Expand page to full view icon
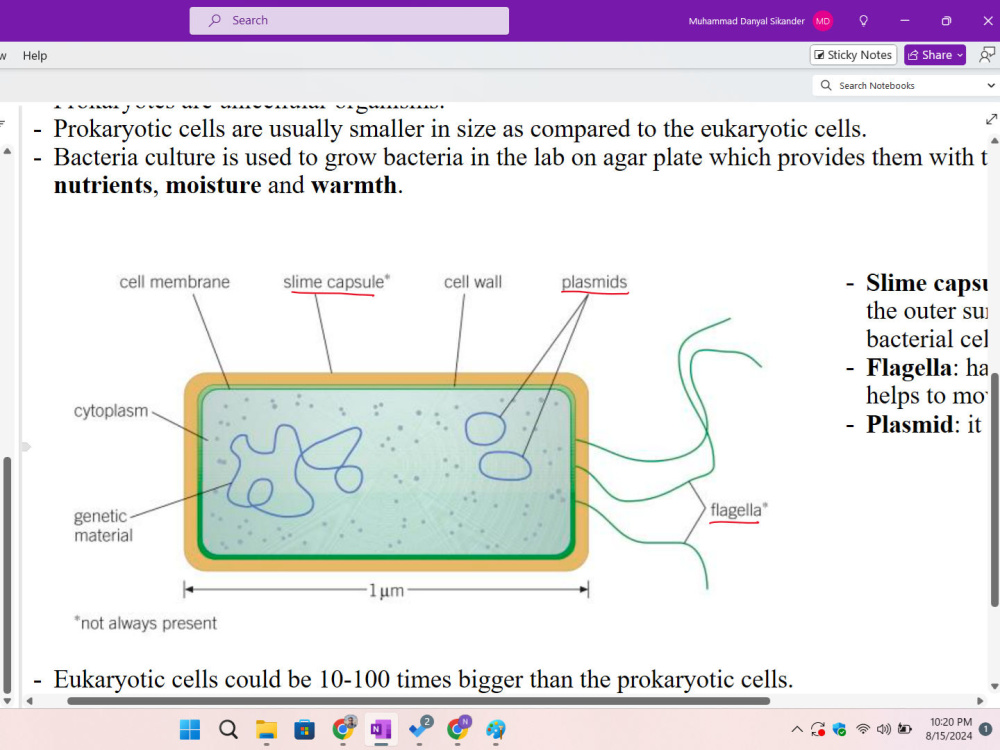This screenshot has width=1000, height=750. pos(991,119)
